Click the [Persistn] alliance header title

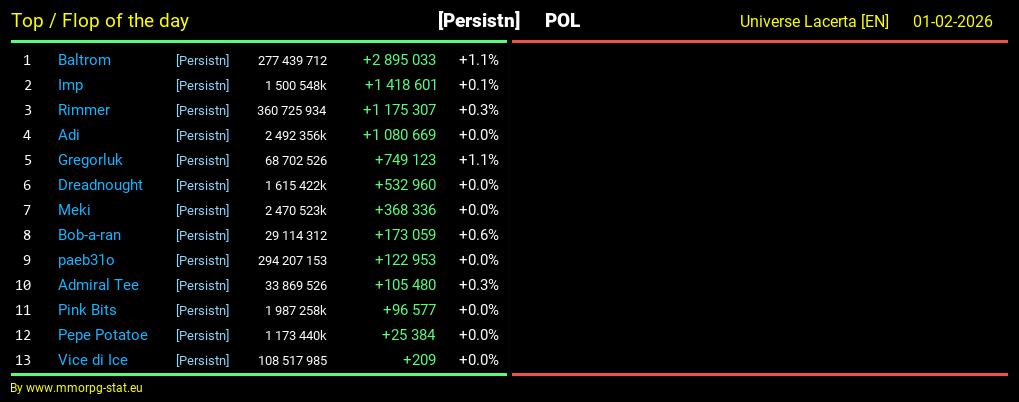[x=478, y=20]
